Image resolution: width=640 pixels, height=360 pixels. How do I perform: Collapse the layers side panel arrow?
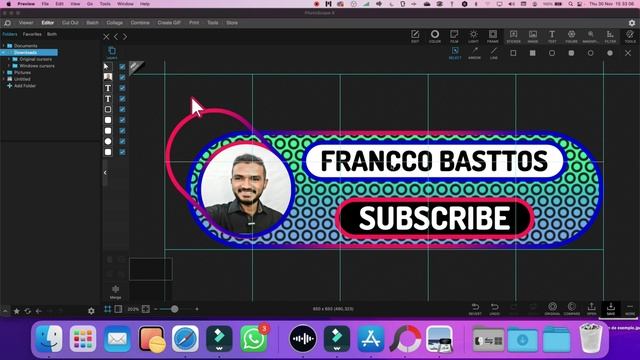(x=105, y=173)
